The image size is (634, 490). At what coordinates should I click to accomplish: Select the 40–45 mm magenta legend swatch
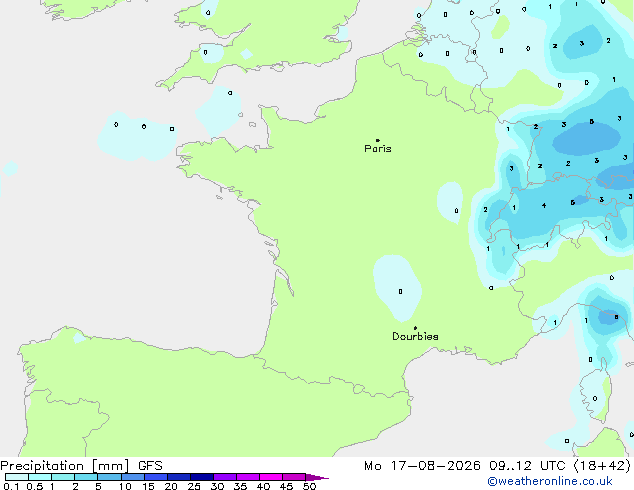[271, 477]
